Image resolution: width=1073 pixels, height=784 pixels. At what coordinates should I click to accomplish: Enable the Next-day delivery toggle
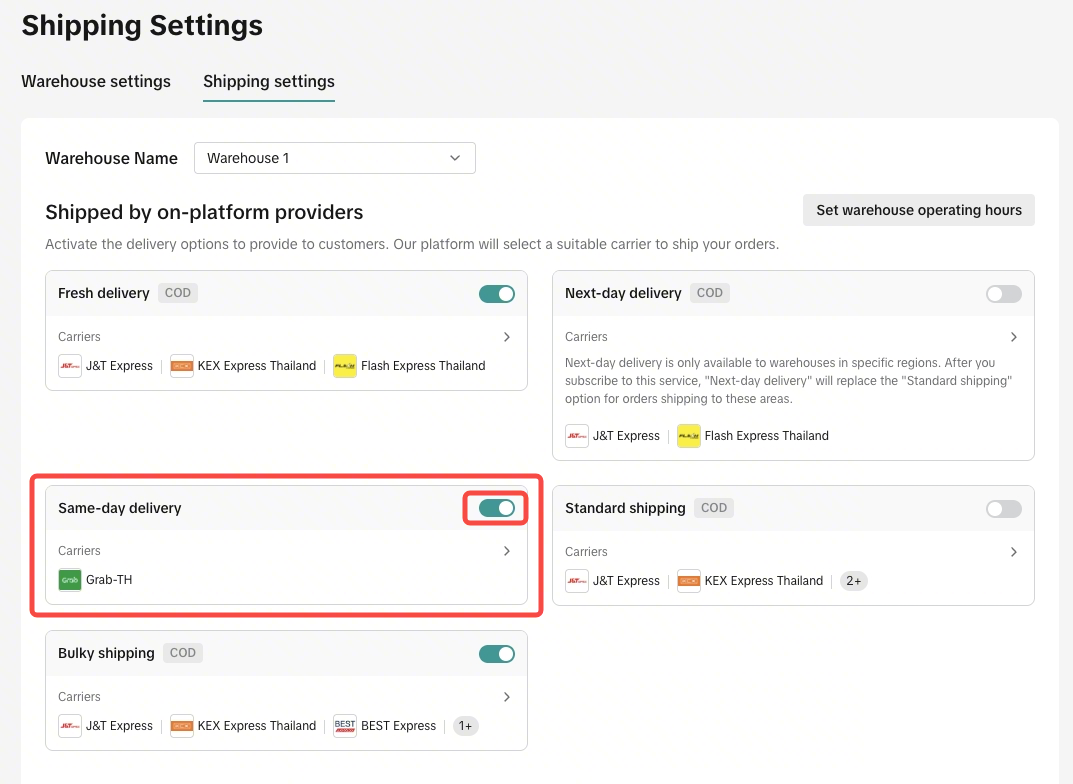1004,294
